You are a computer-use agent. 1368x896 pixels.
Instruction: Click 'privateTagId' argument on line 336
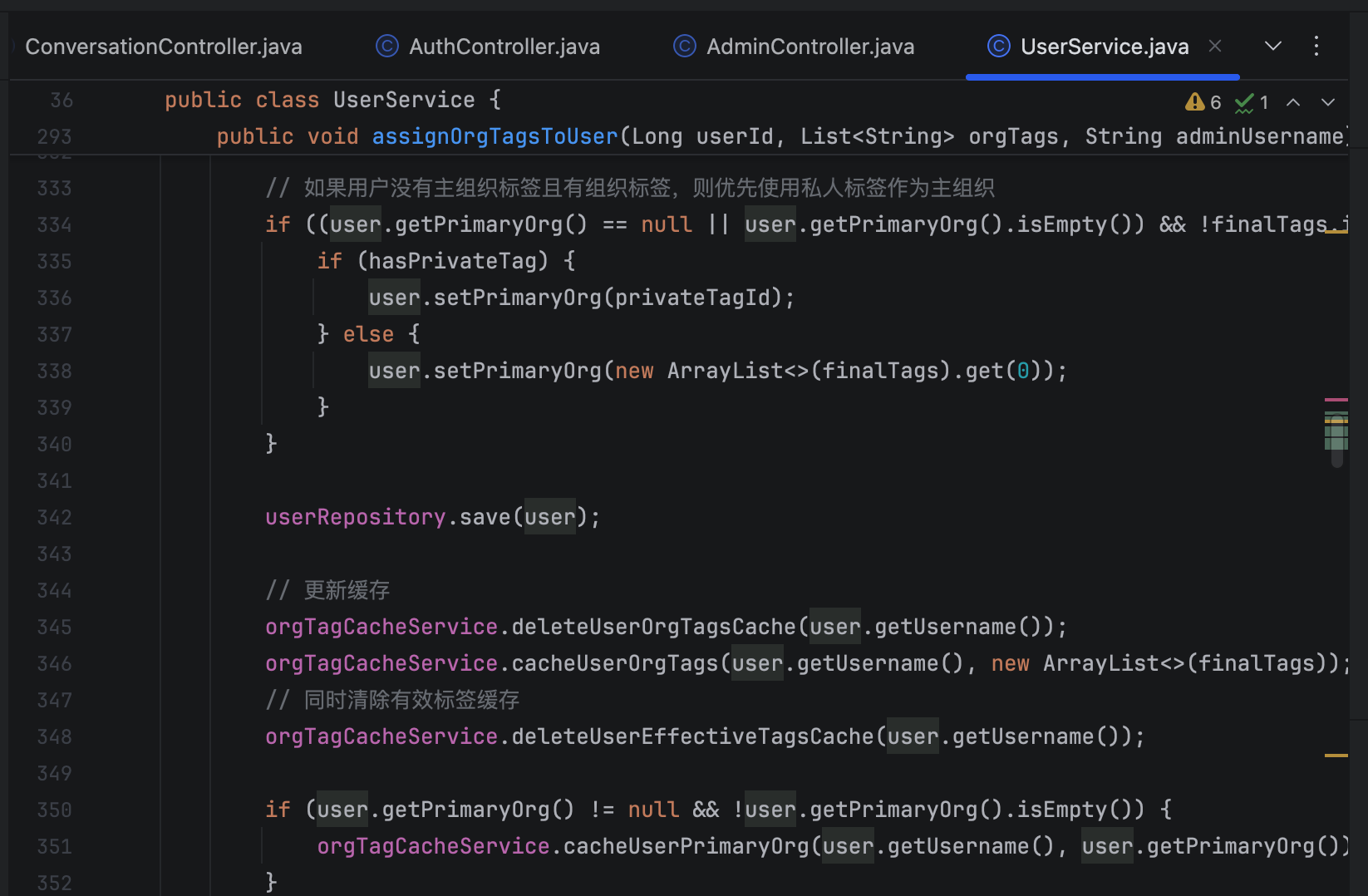pos(692,298)
